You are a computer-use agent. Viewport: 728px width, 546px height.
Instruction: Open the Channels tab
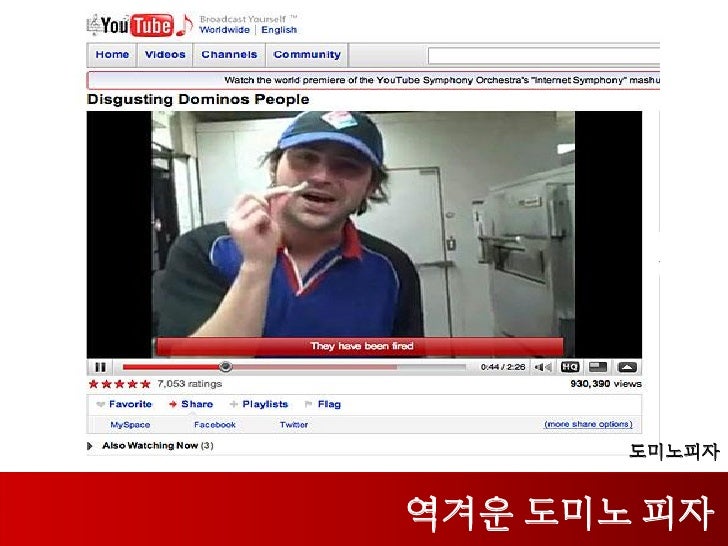[229, 55]
